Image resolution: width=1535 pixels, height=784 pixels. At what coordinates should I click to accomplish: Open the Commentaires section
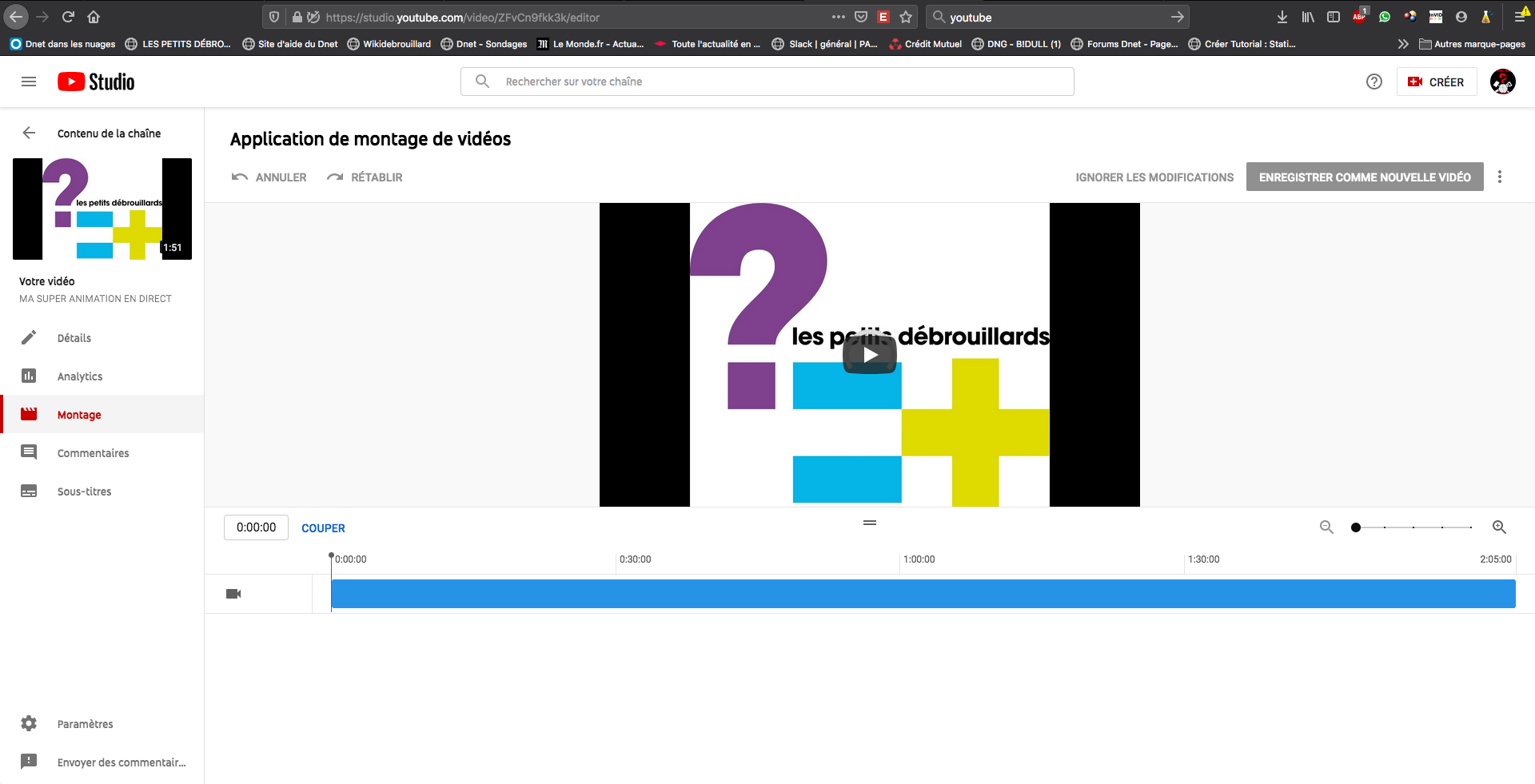pyautogui.click(x=93, y=453)
